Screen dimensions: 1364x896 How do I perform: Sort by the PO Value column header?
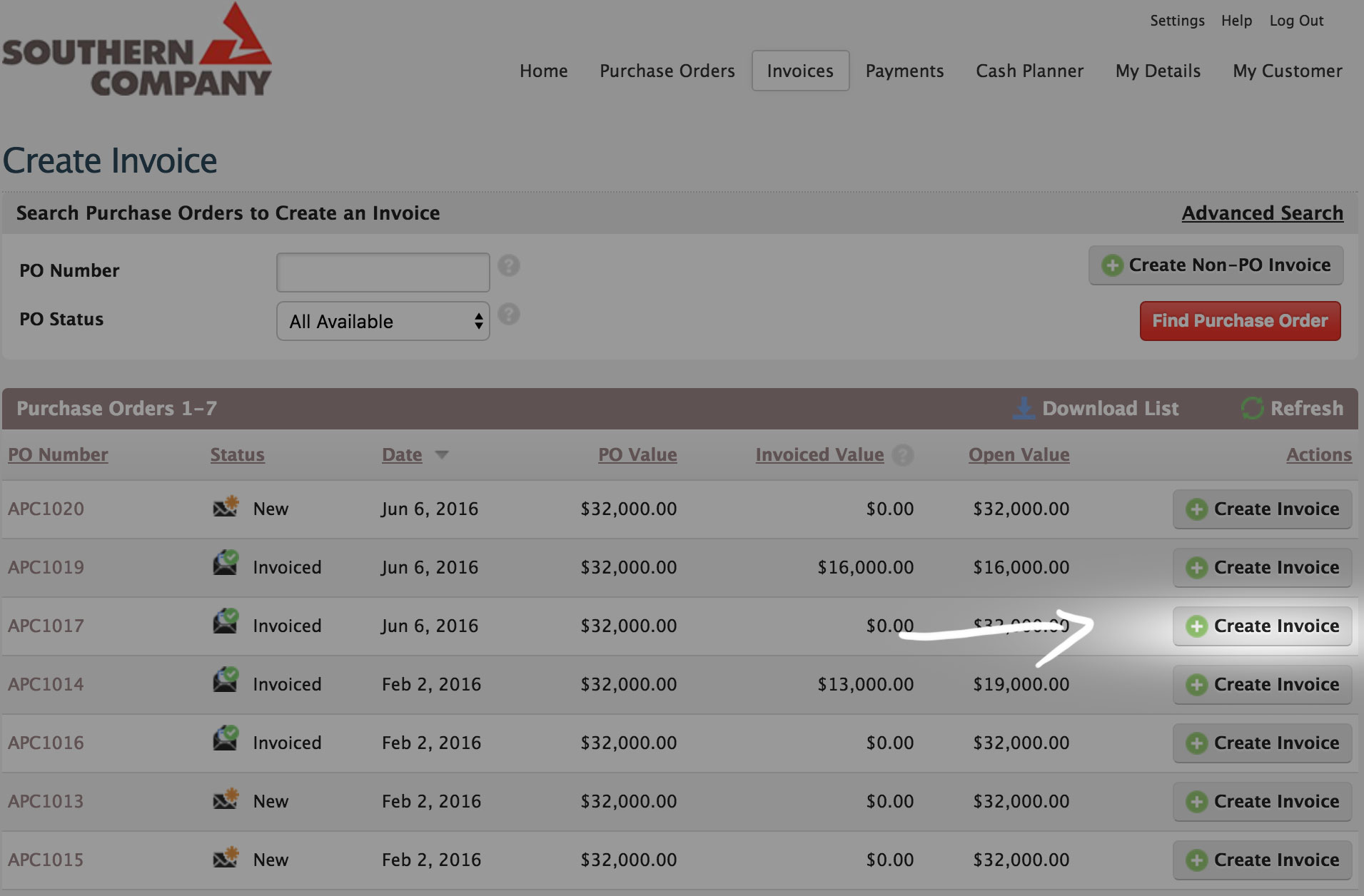point(637,455)
